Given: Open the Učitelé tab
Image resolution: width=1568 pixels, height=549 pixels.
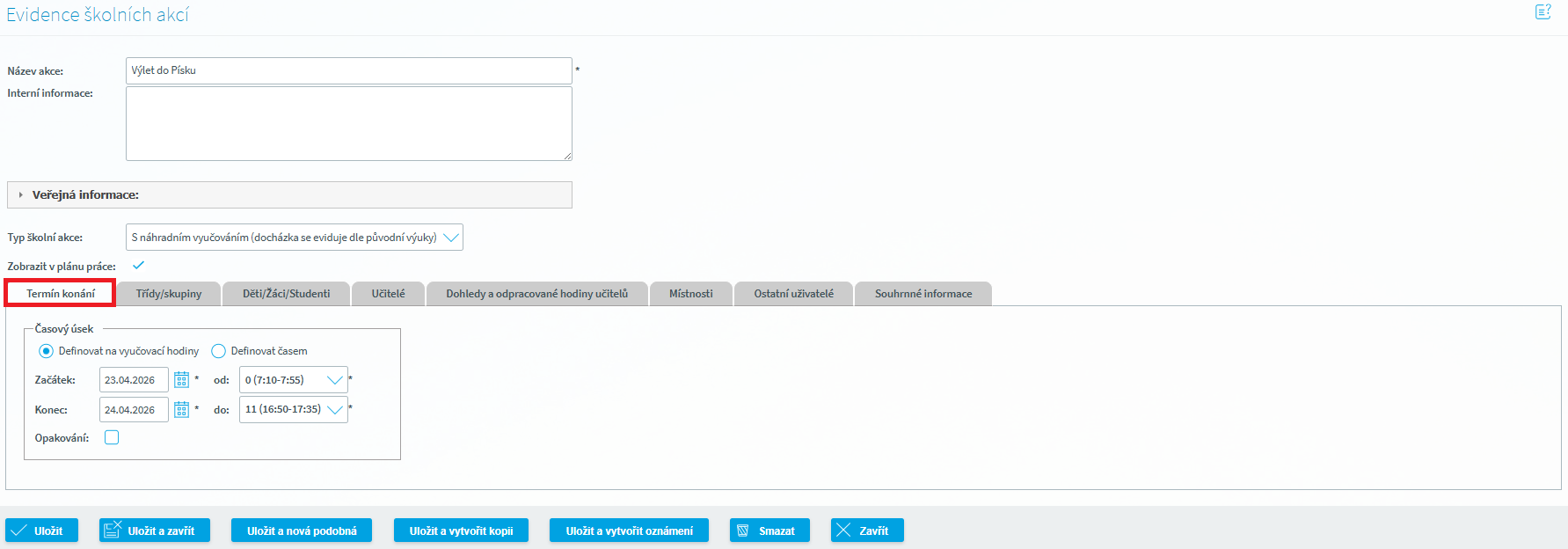Looking at the screenshot, I should (388, 294).
